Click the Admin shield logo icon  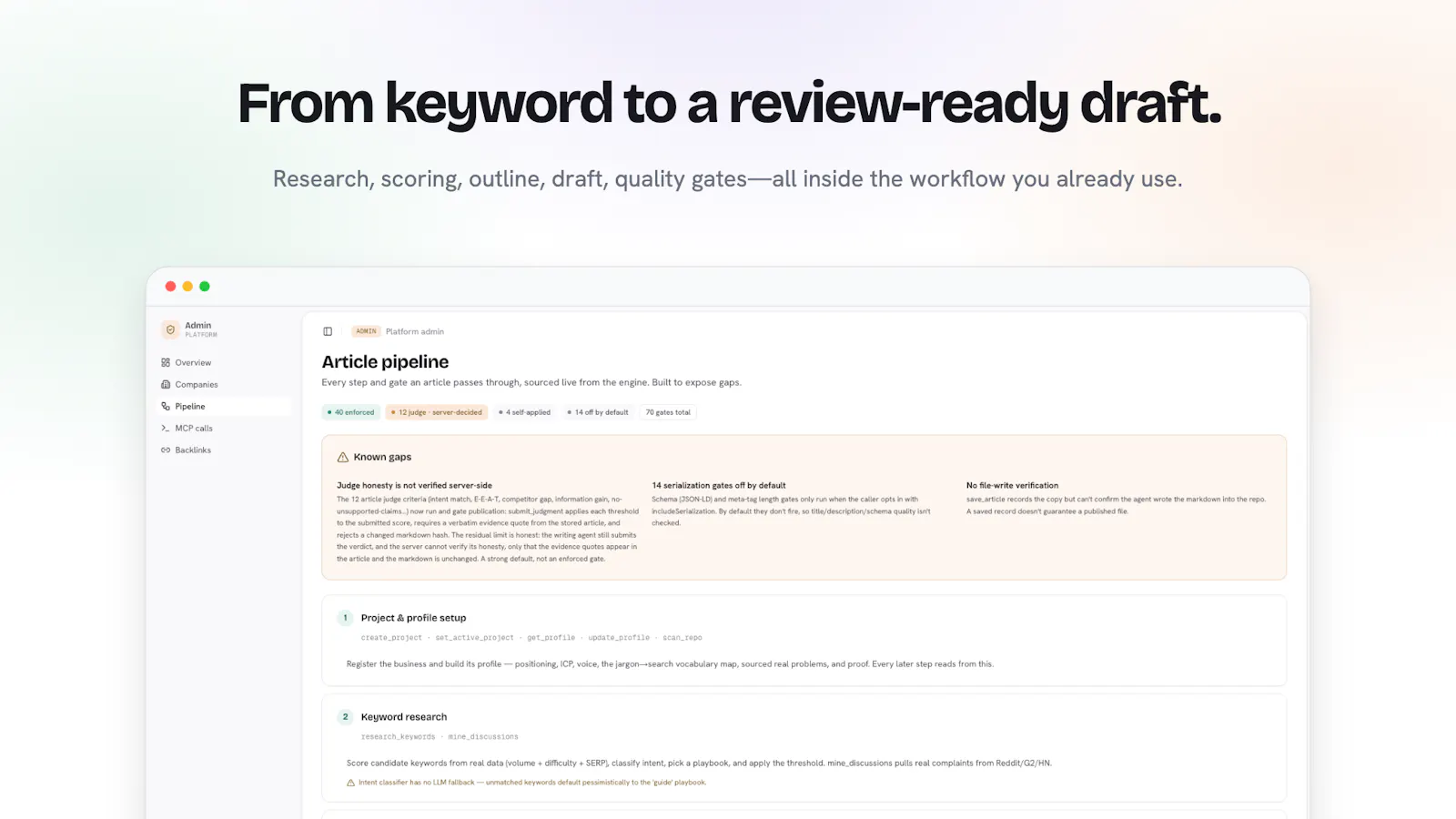pos(170,329)
